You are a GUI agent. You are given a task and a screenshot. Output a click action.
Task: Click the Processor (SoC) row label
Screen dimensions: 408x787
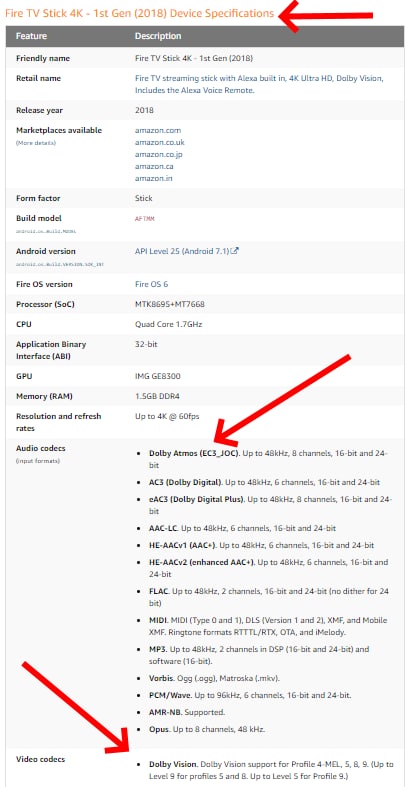tap(46, 304)
